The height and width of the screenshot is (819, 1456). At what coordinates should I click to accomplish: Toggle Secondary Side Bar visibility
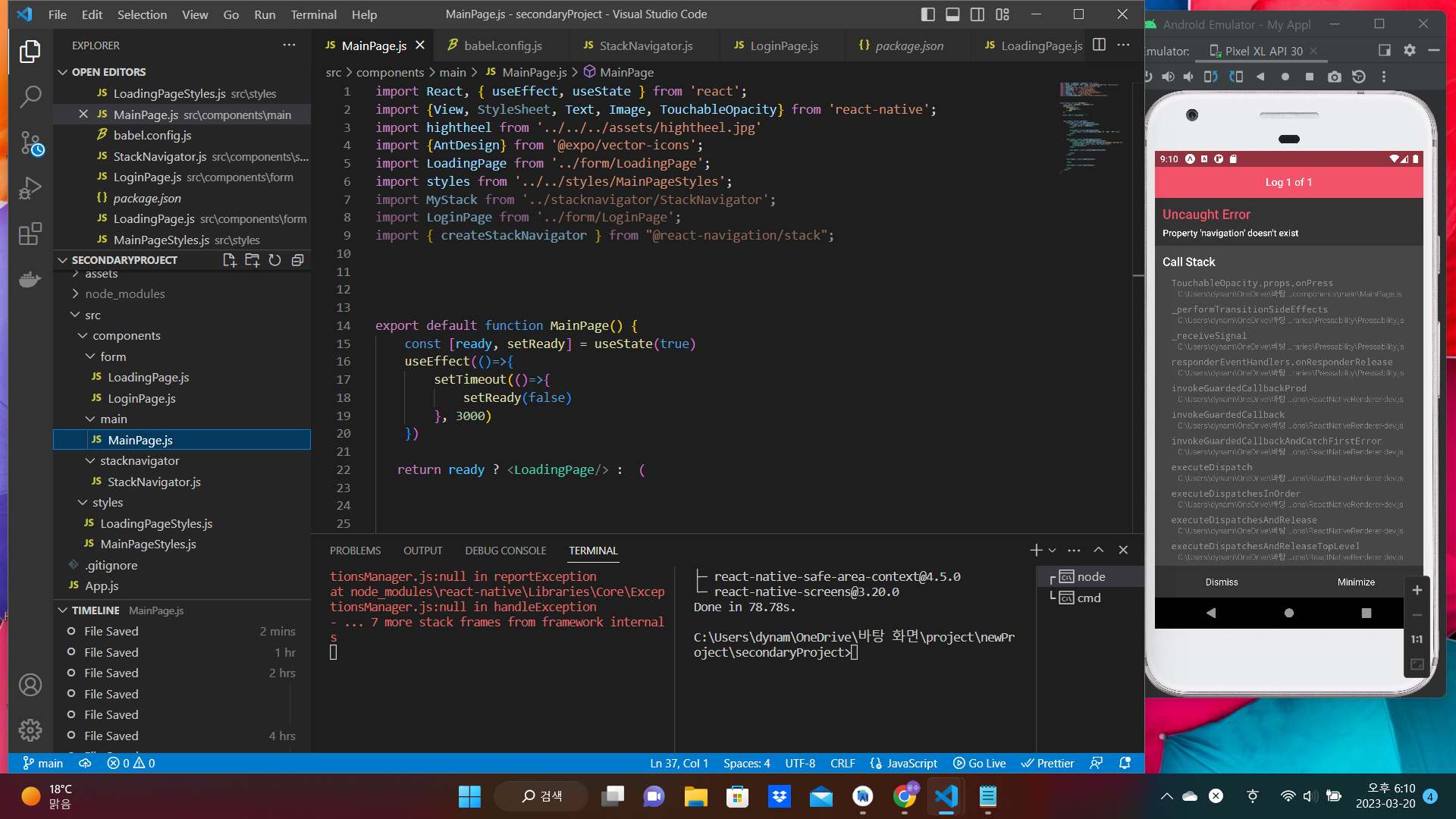pyautogui.click(x=977, y=14)
